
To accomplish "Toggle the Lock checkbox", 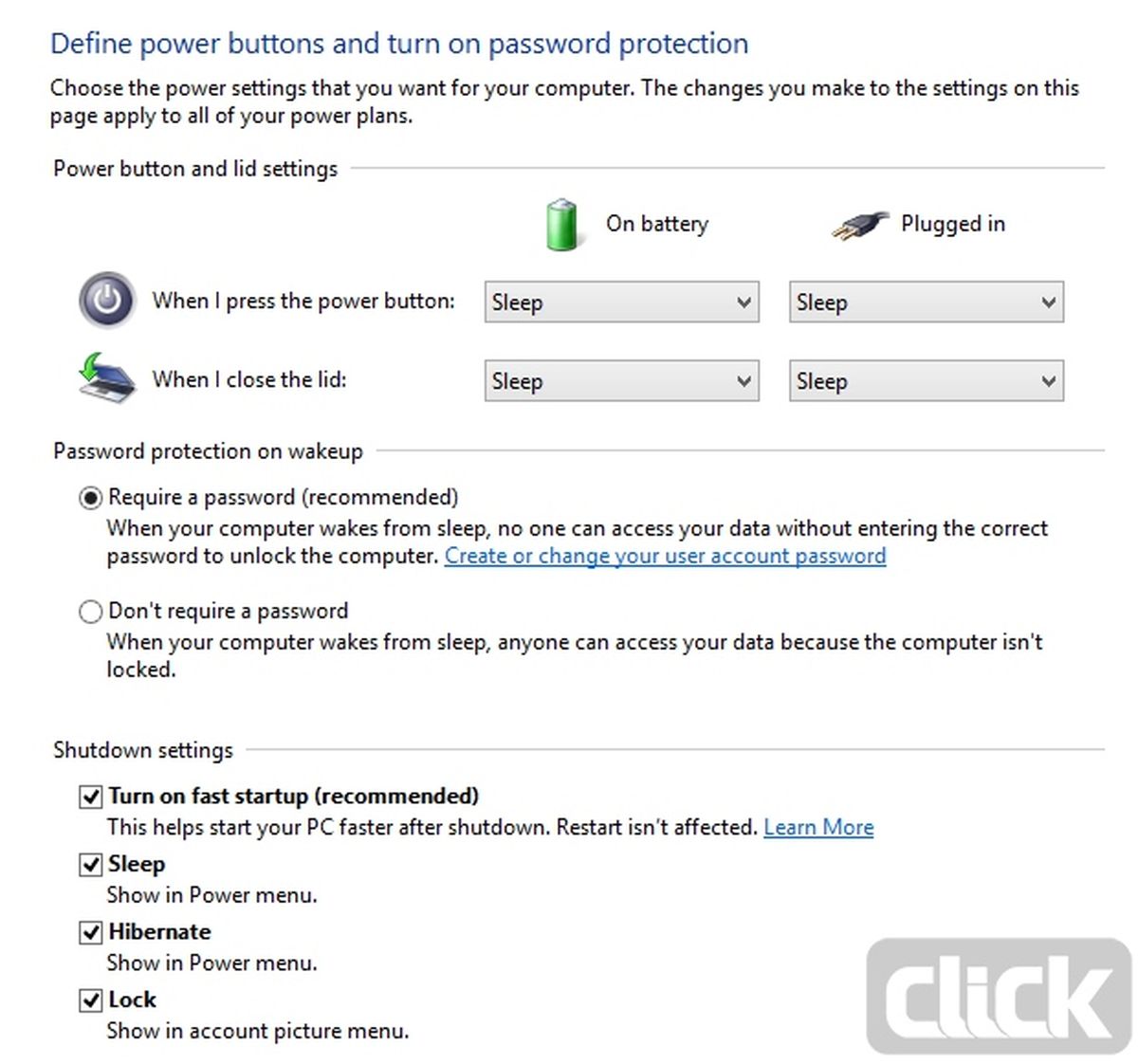I will point(91,1000).
